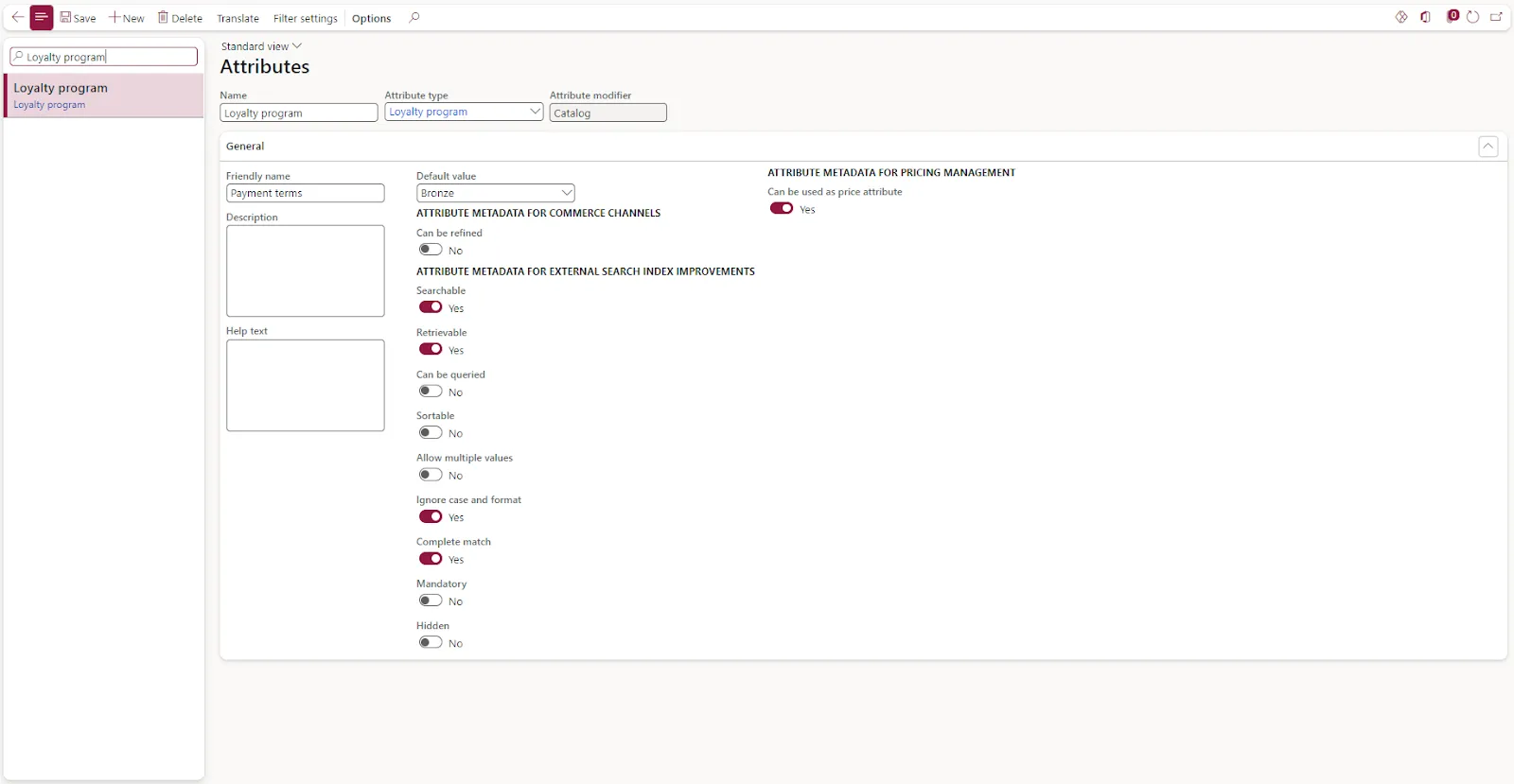Viewport: 1514px width, 784px height.
Task: Disable Complete match switch
Action: pyautogui.click(x=431, y=559)
